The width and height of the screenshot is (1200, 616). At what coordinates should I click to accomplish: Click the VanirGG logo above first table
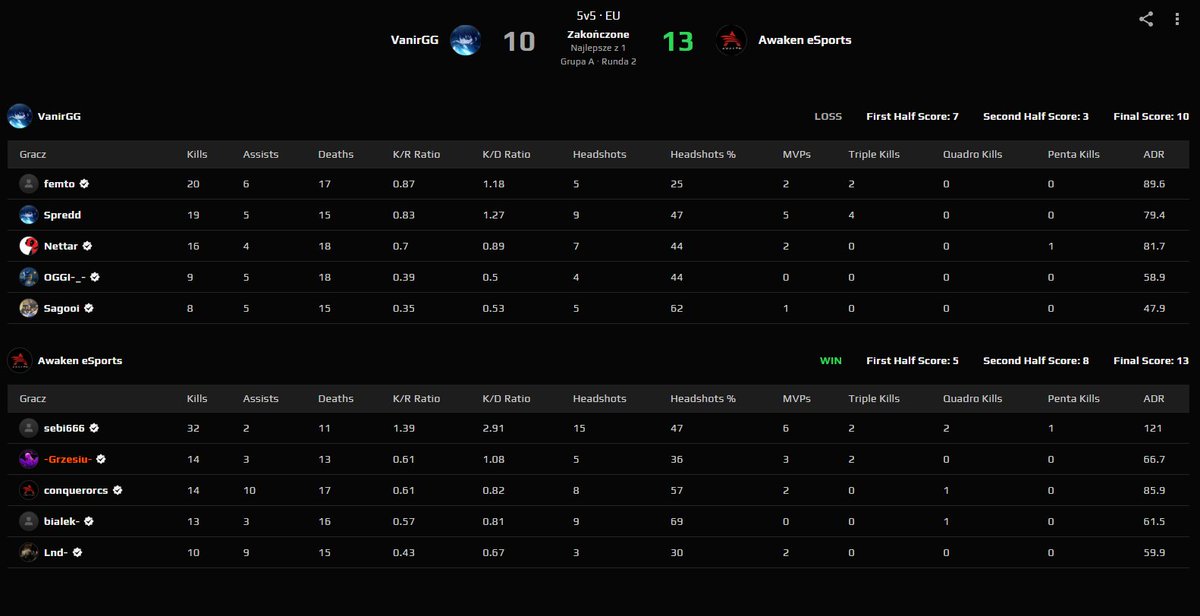tap(19, 116)
